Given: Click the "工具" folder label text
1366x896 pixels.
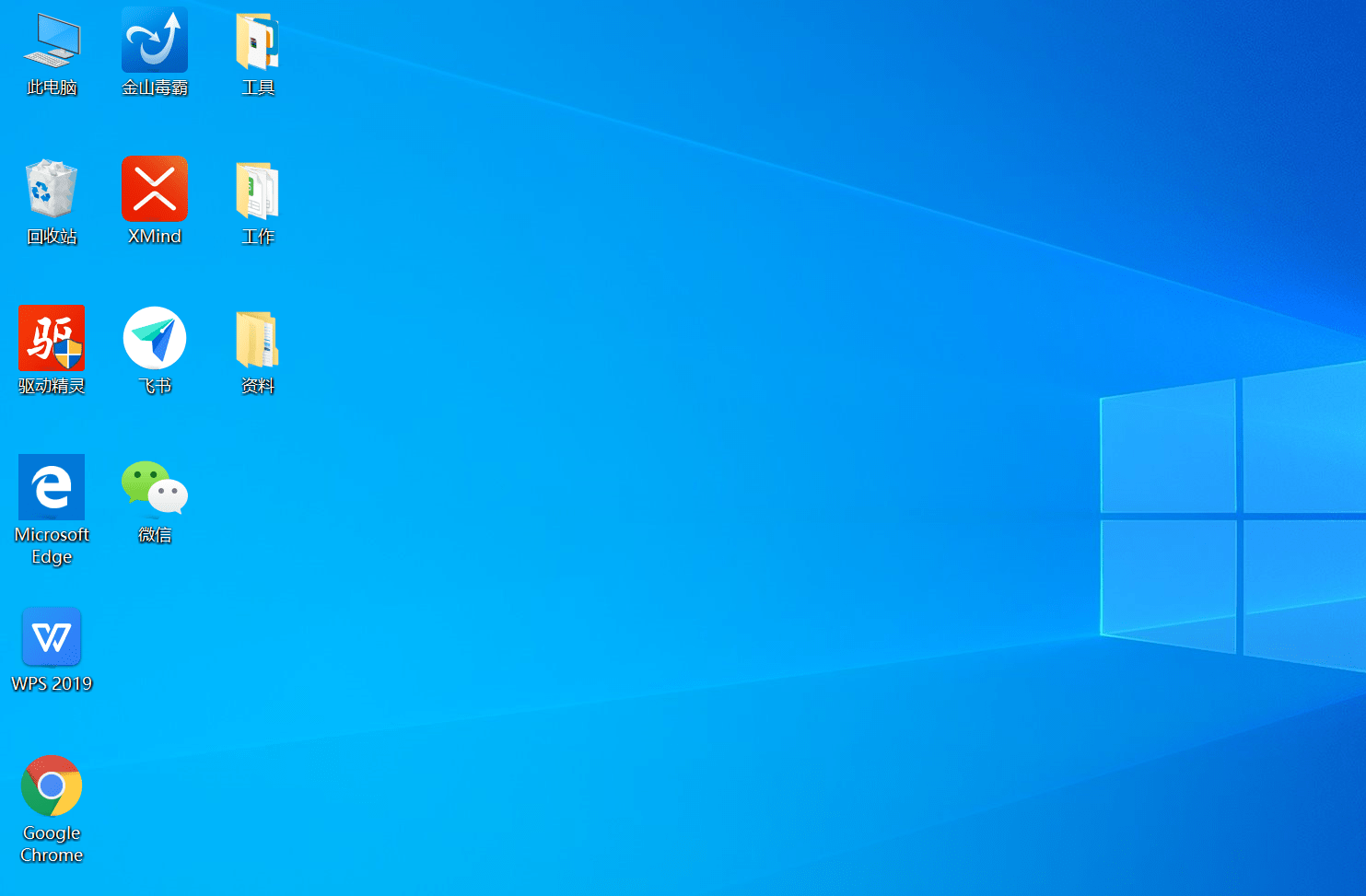Looking at the screenshot, I should (x=258, y=87).
